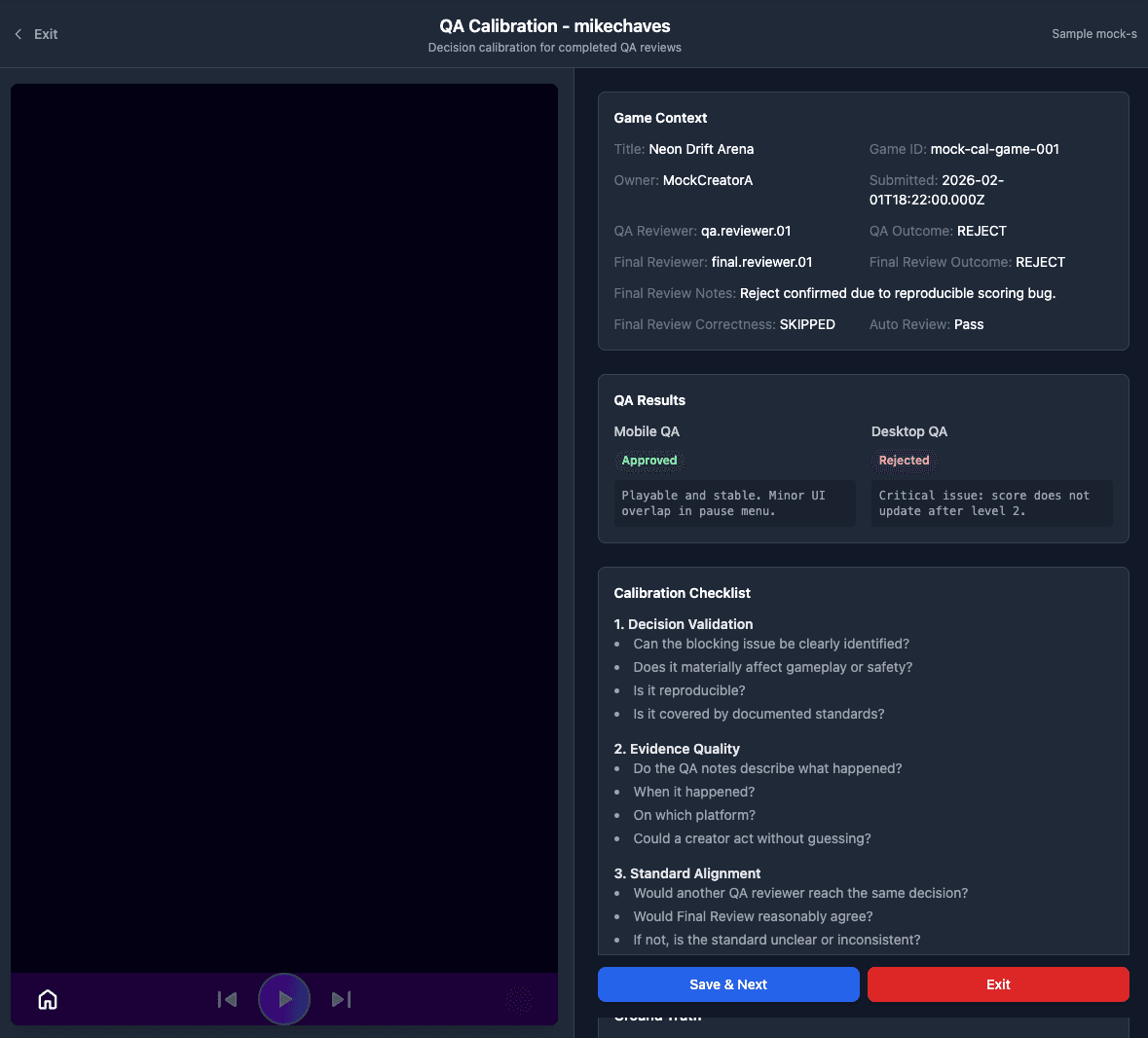Click the green Approved badge
Screen dimensions: 1148x1038
[x=649, y=461]
